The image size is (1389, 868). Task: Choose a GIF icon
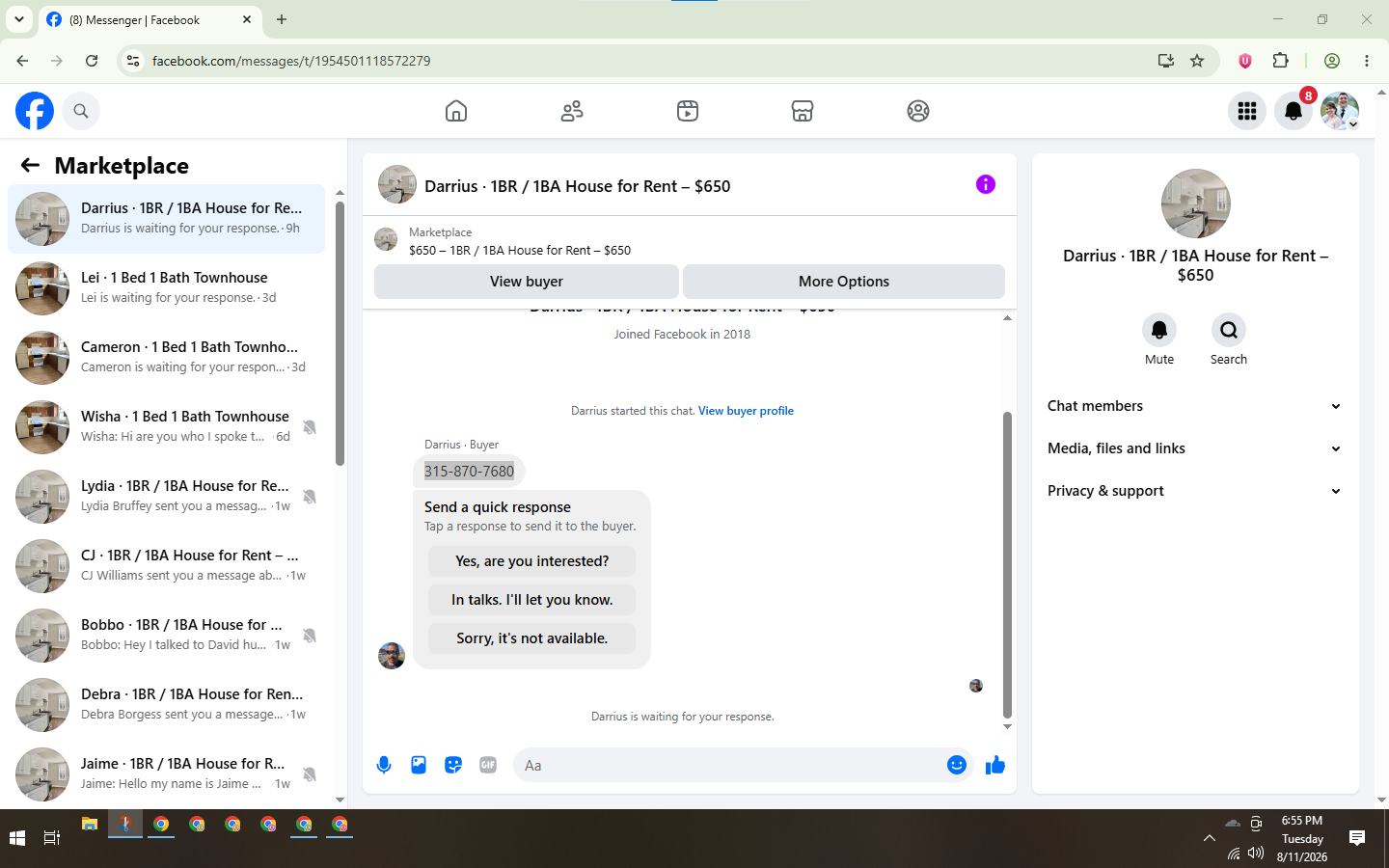pos(488,765)
